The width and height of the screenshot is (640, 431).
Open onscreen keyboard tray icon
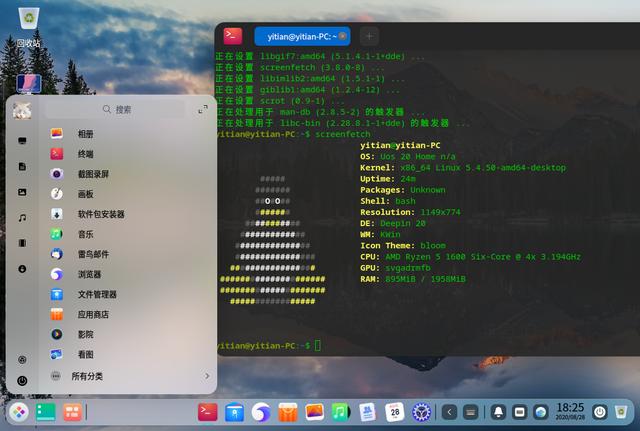click(471, 412)
